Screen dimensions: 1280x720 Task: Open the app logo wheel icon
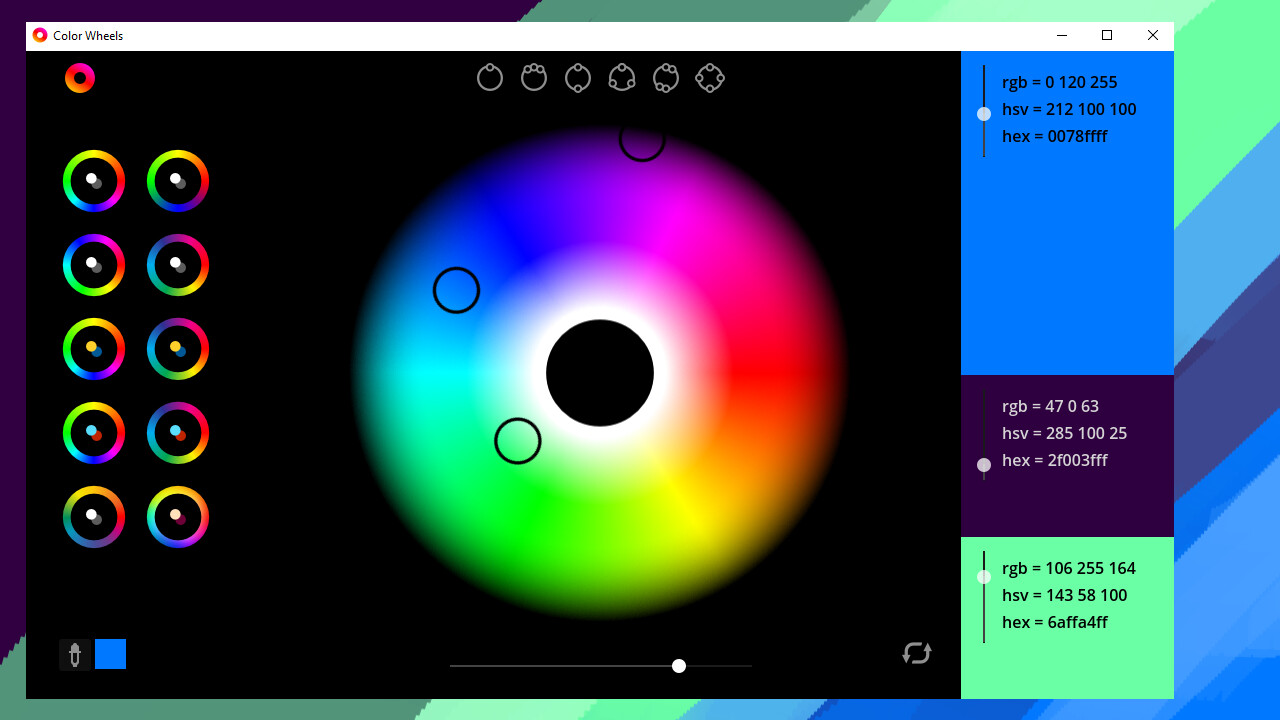pos(79,77)
